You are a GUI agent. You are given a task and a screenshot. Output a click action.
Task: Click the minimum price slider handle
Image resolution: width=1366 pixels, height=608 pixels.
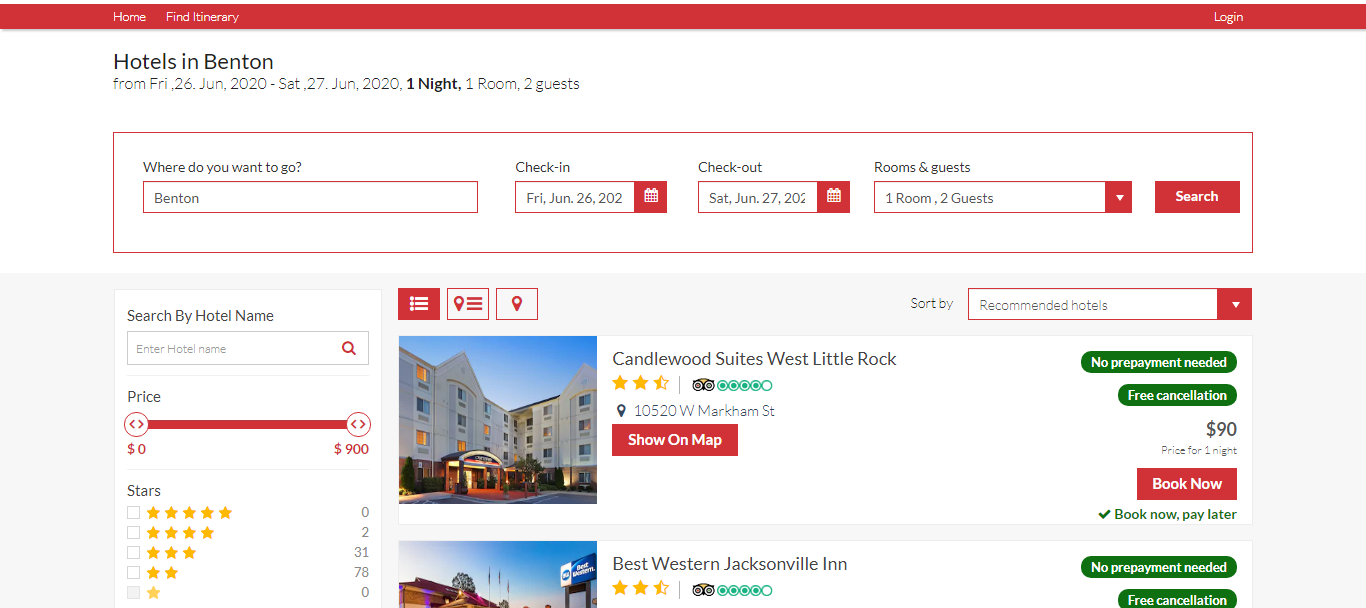(x=136, y=425)
